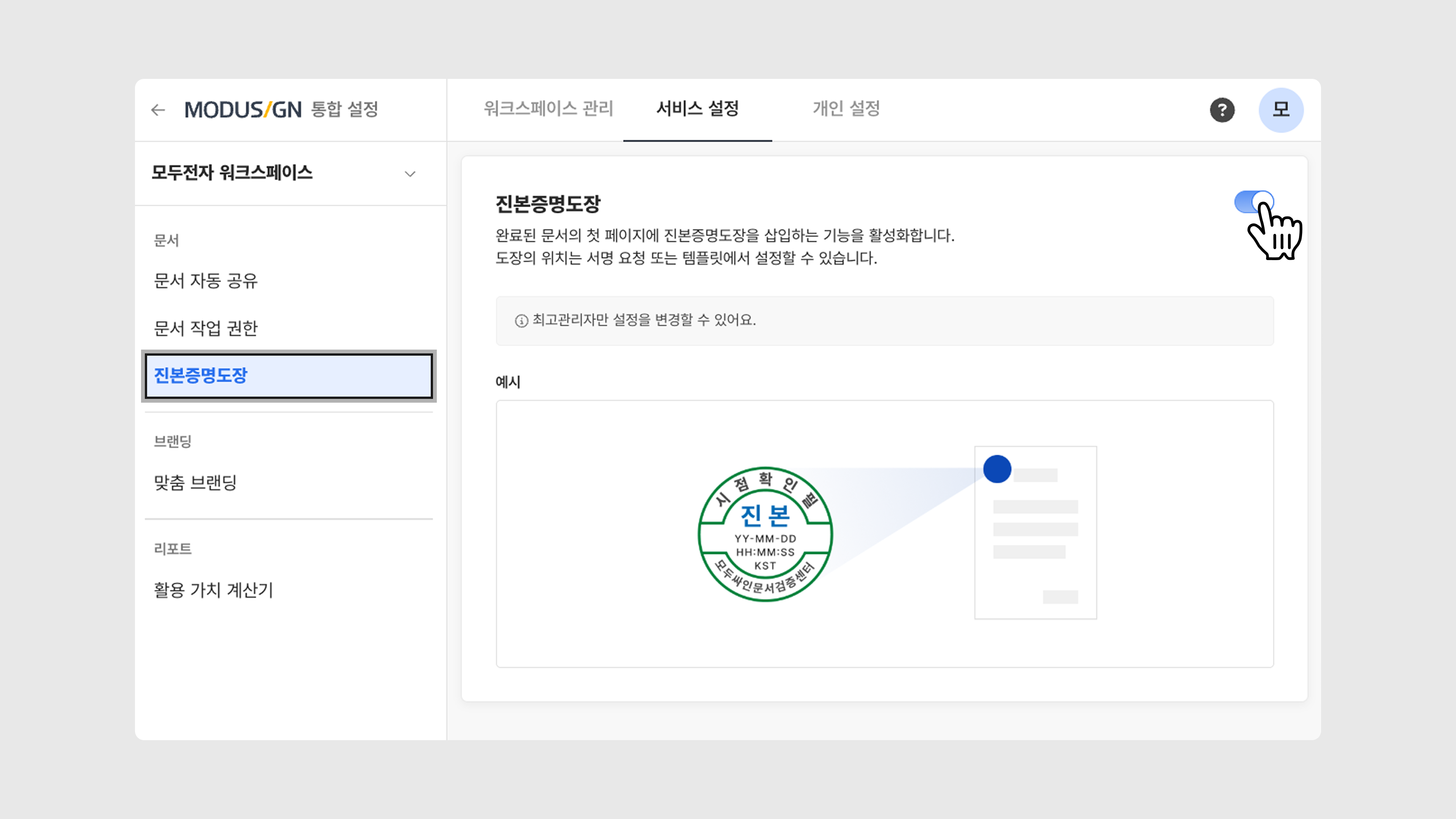Open 맞춤 브랜딩 settings
Screen dimensions: 1456x819
click(196, 483)
